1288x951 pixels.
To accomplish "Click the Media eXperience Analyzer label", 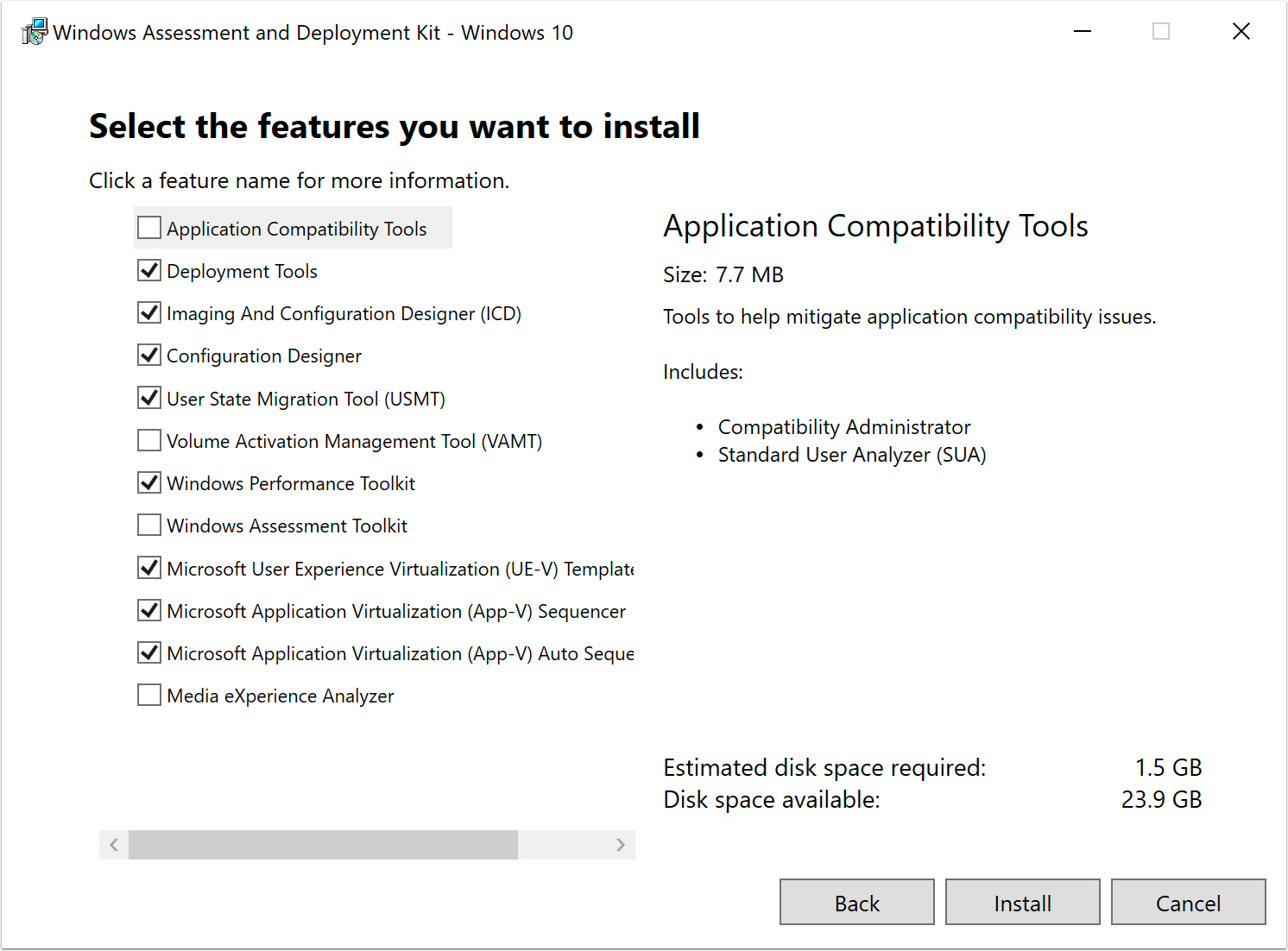I will [x=280, y=696].
